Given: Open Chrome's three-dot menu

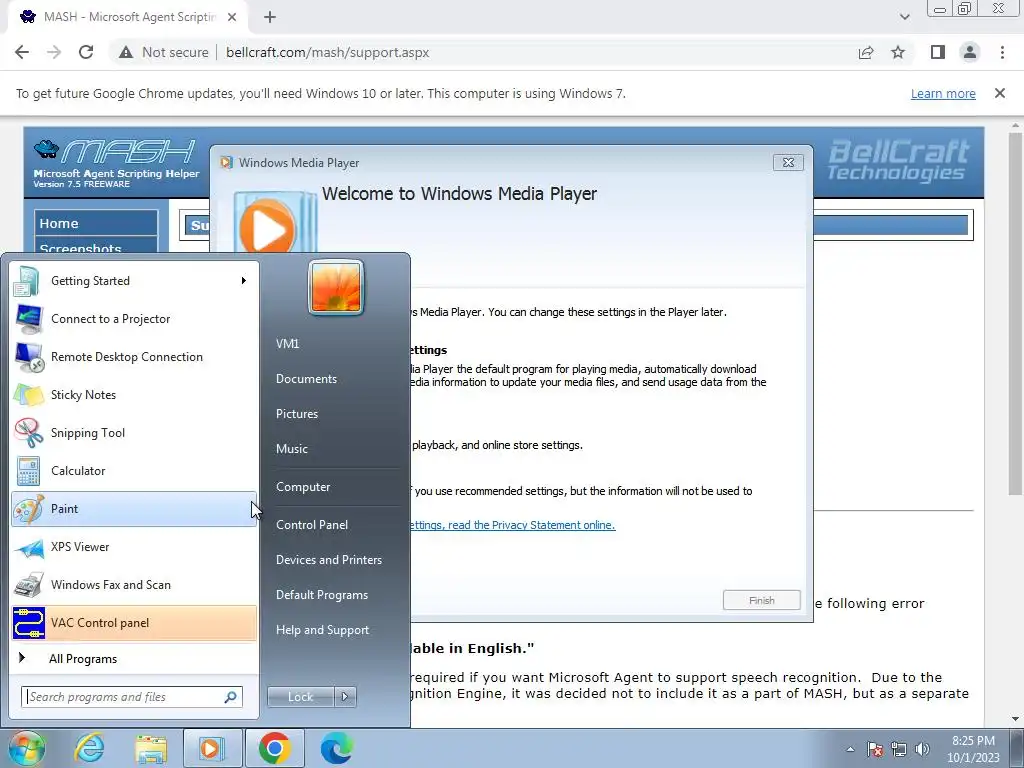Looking at the screenshot, I should pyautogui.click(x=1002, y=52).
